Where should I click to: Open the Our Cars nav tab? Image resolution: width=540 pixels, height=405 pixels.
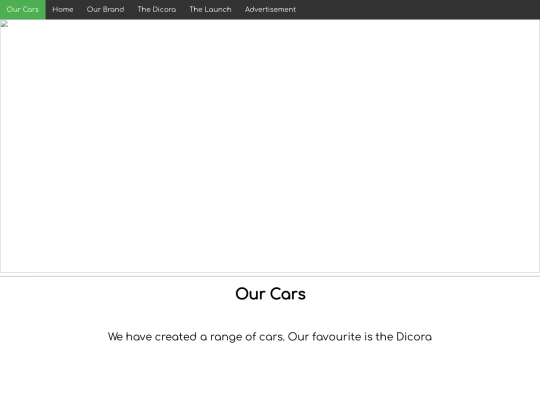tap(23, 9)
